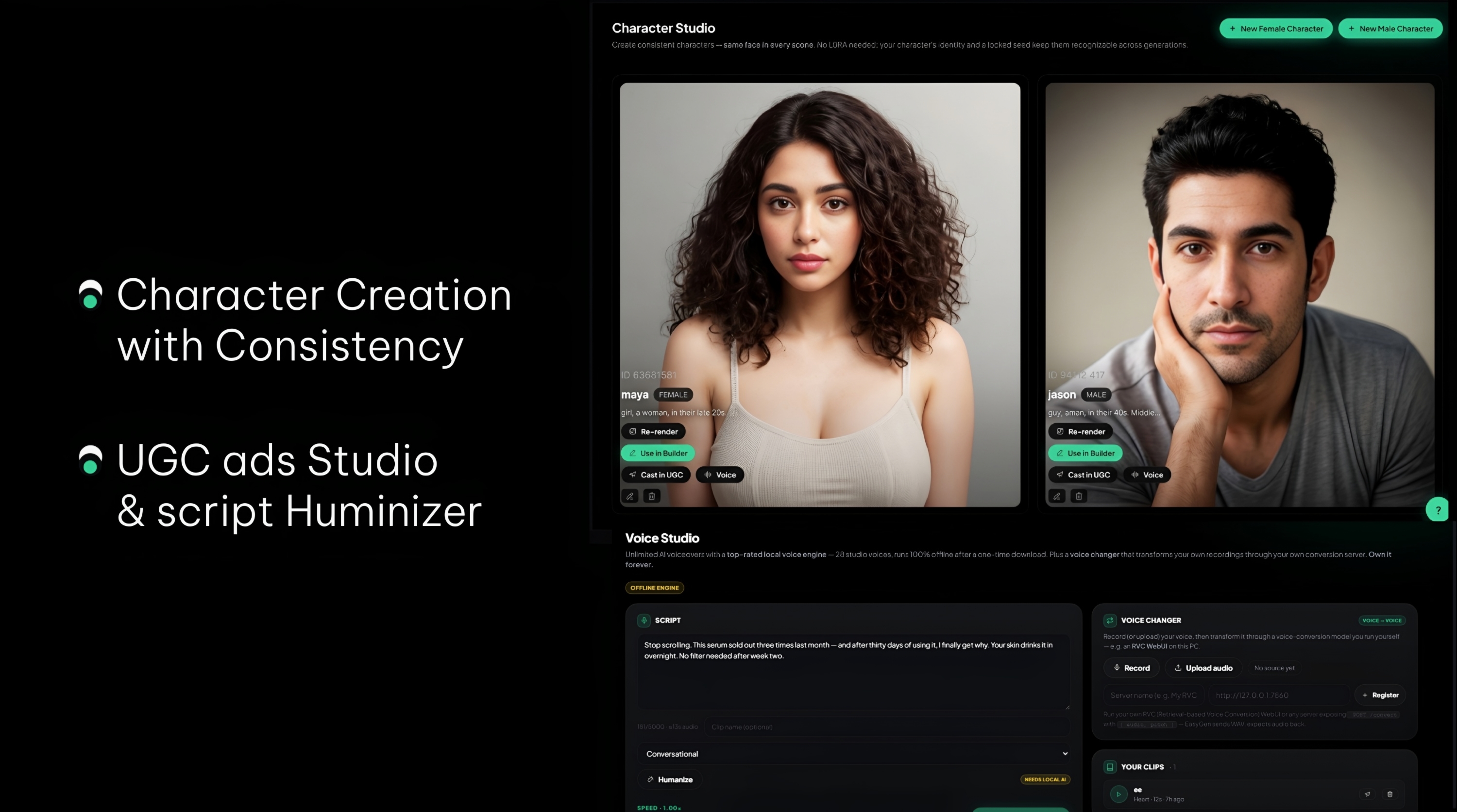Image resolution: width=1457 pixels, height=812 pixels.
Task: Click jason's portrait thumbnail
Action: pos(1240,295)
